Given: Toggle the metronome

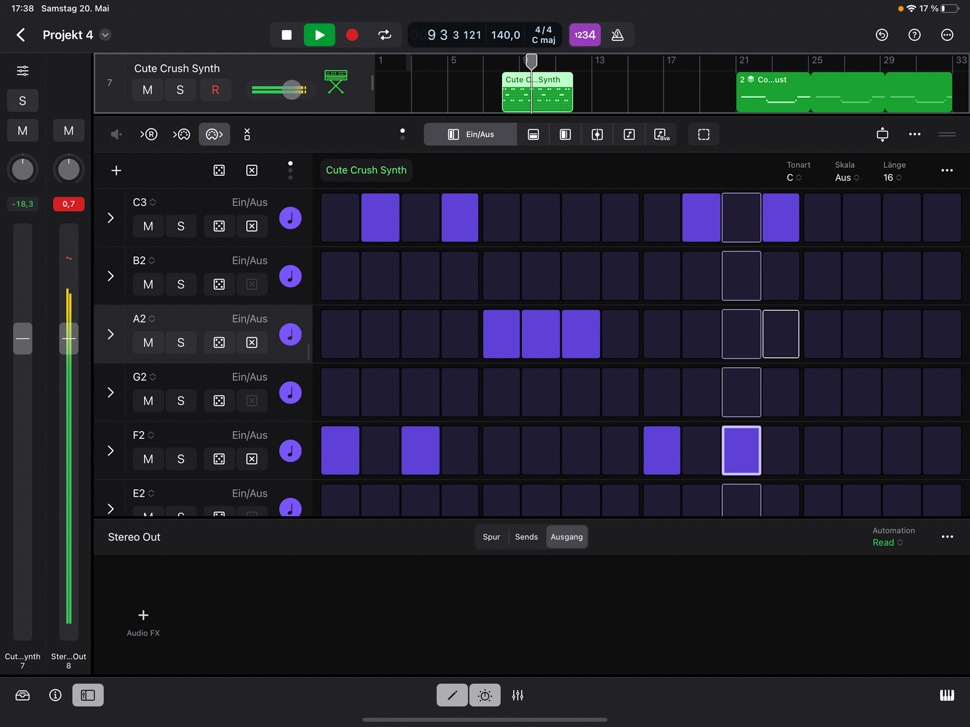Looking at the screenshot, I should click(x=617, y=35).
